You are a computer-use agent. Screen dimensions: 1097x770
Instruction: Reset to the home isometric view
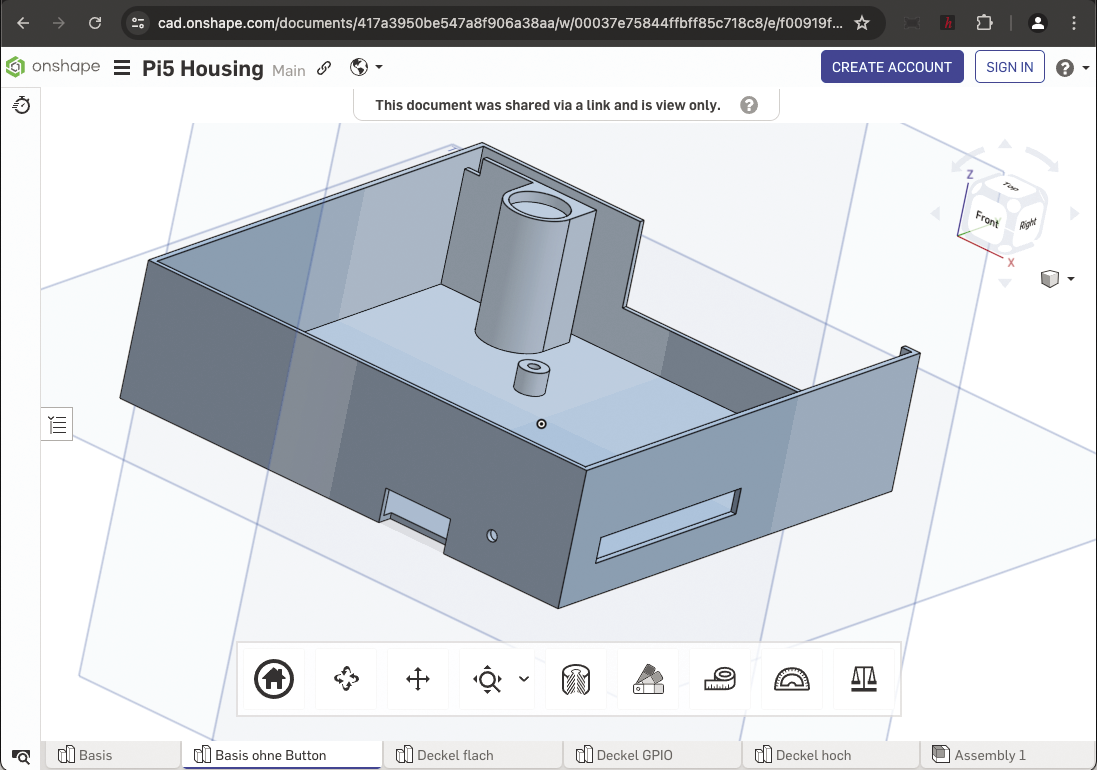[x=272, y=679]
